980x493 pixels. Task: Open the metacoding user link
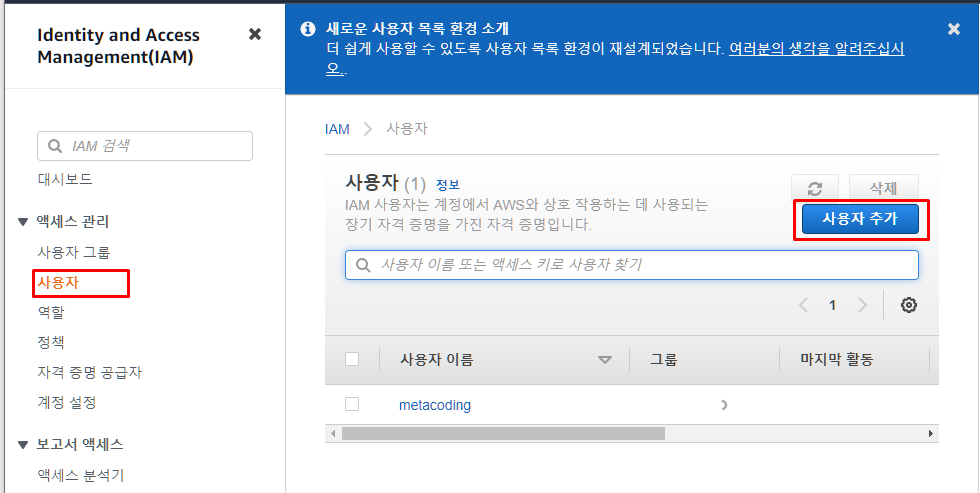435,405
